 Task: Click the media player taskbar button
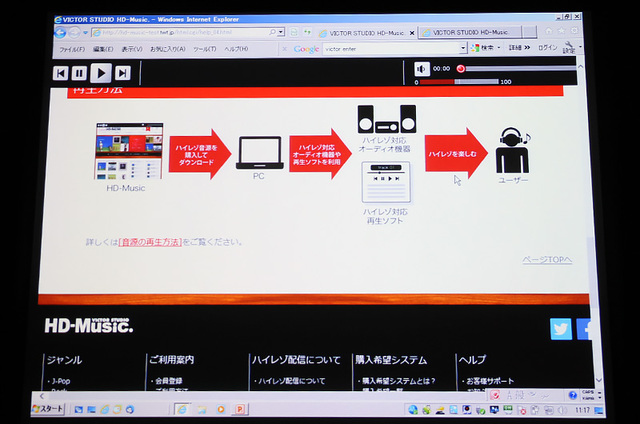(x=221, y=409)
